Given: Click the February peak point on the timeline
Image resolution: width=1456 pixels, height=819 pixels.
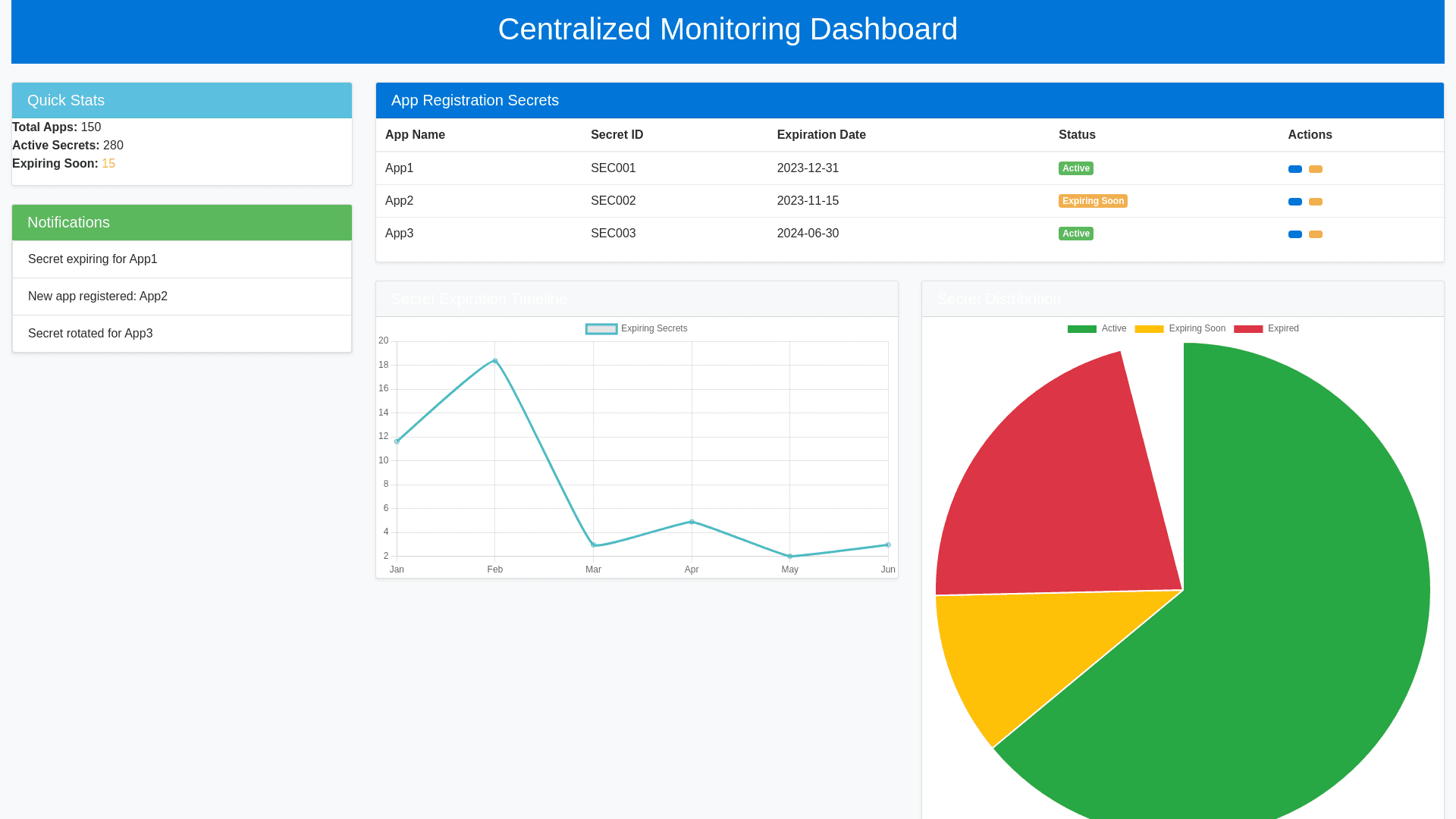Looking at the screenshot, I should 495,360.
